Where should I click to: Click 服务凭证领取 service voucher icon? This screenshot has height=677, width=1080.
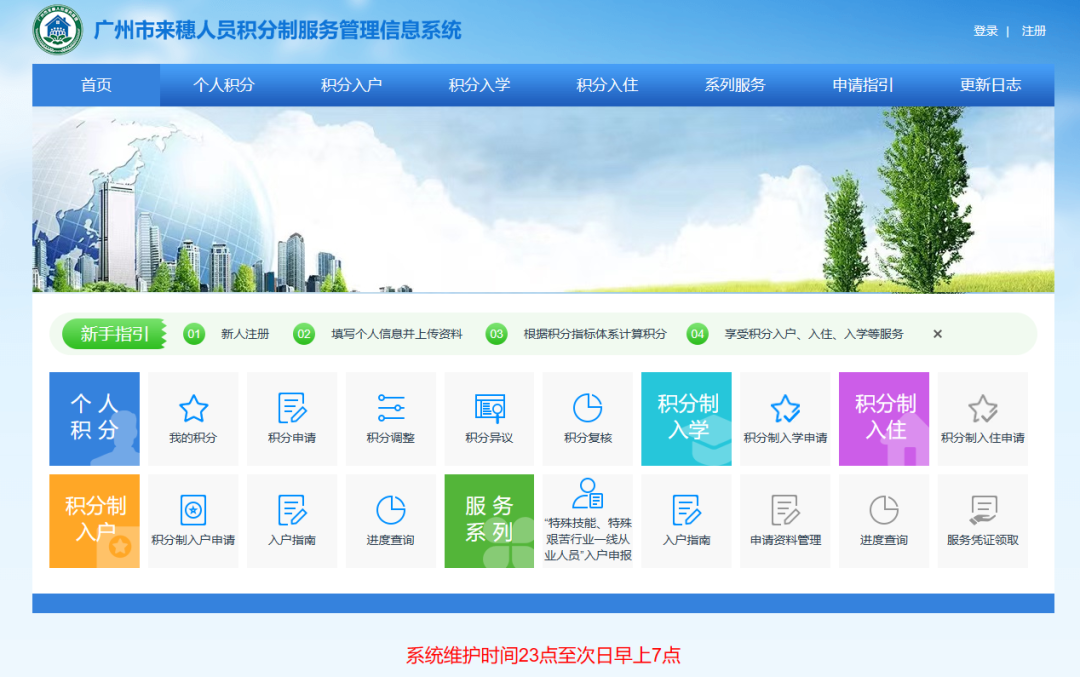point(982,520)
